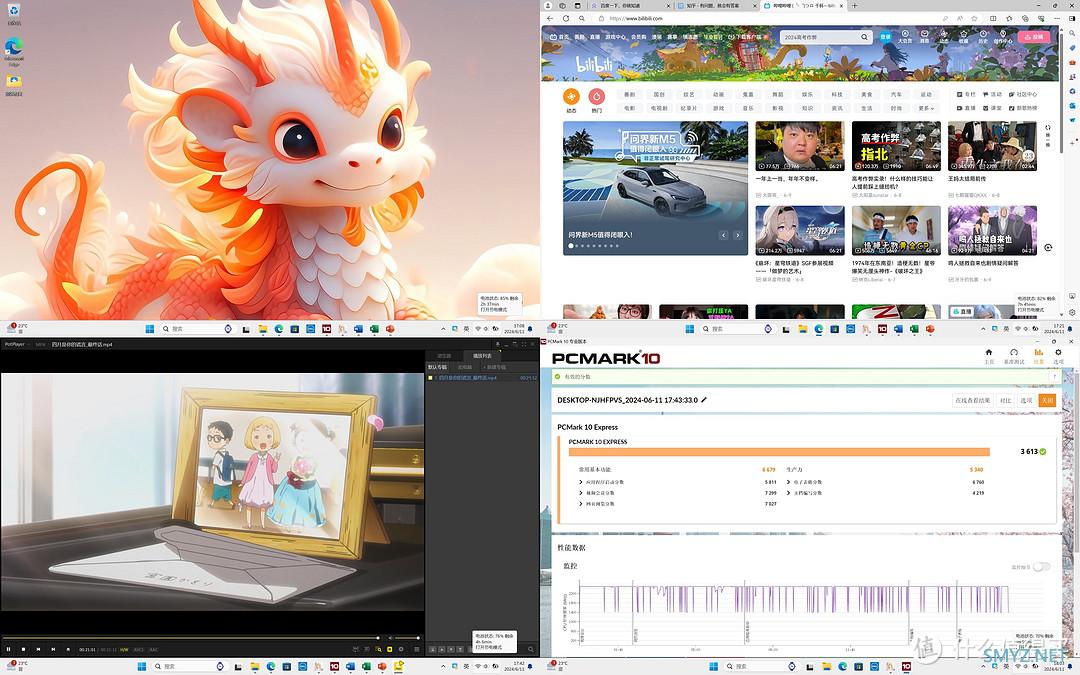
Task: Mute audio with the PotPlayer speaker icon
Action: 390,638
